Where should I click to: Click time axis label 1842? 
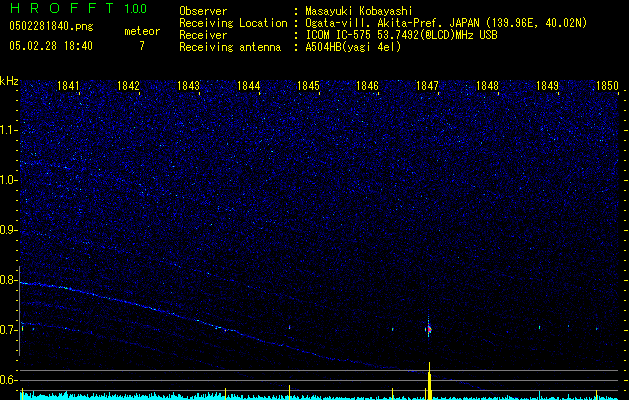128,86
